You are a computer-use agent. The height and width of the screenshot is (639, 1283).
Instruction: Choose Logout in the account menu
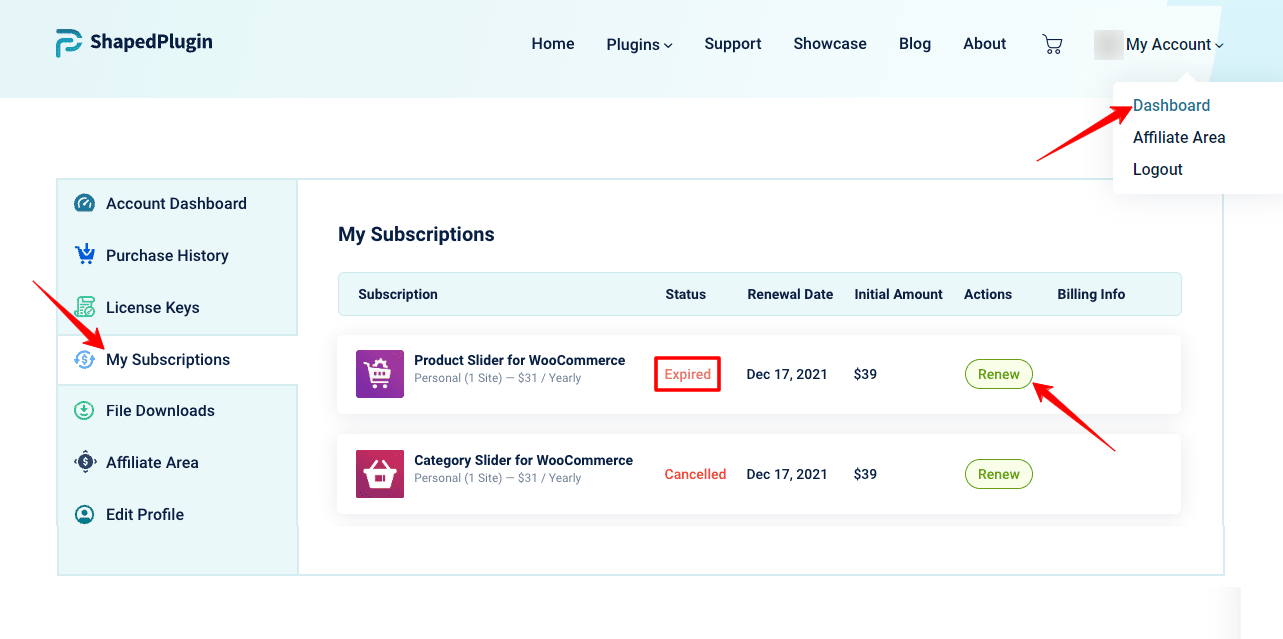1157,169
